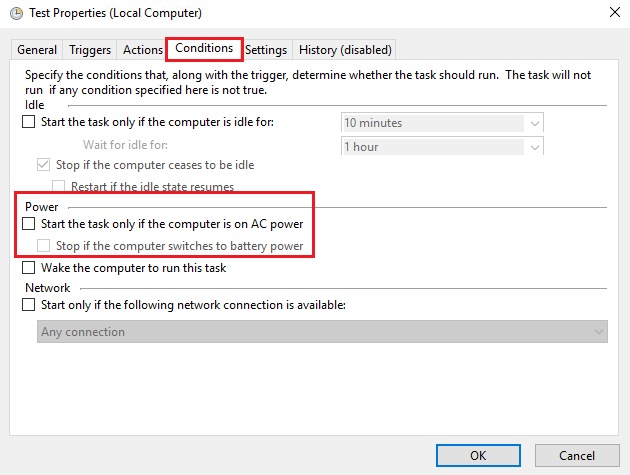The height and width of the screenshot is (475, 630).
Task: Enable start task only if computer idle
Action: (29, 123)
